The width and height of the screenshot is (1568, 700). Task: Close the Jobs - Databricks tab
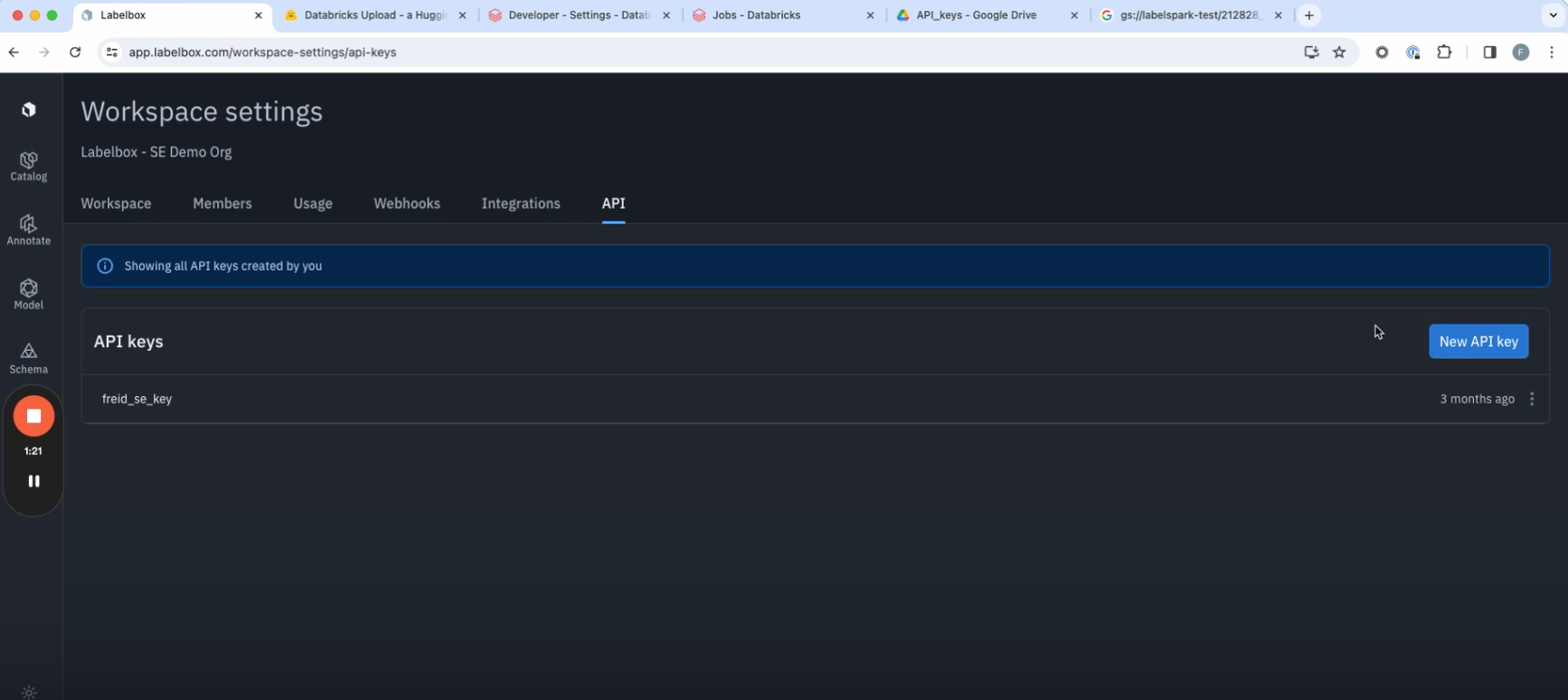pyautogui.click(x=870, y=15)
